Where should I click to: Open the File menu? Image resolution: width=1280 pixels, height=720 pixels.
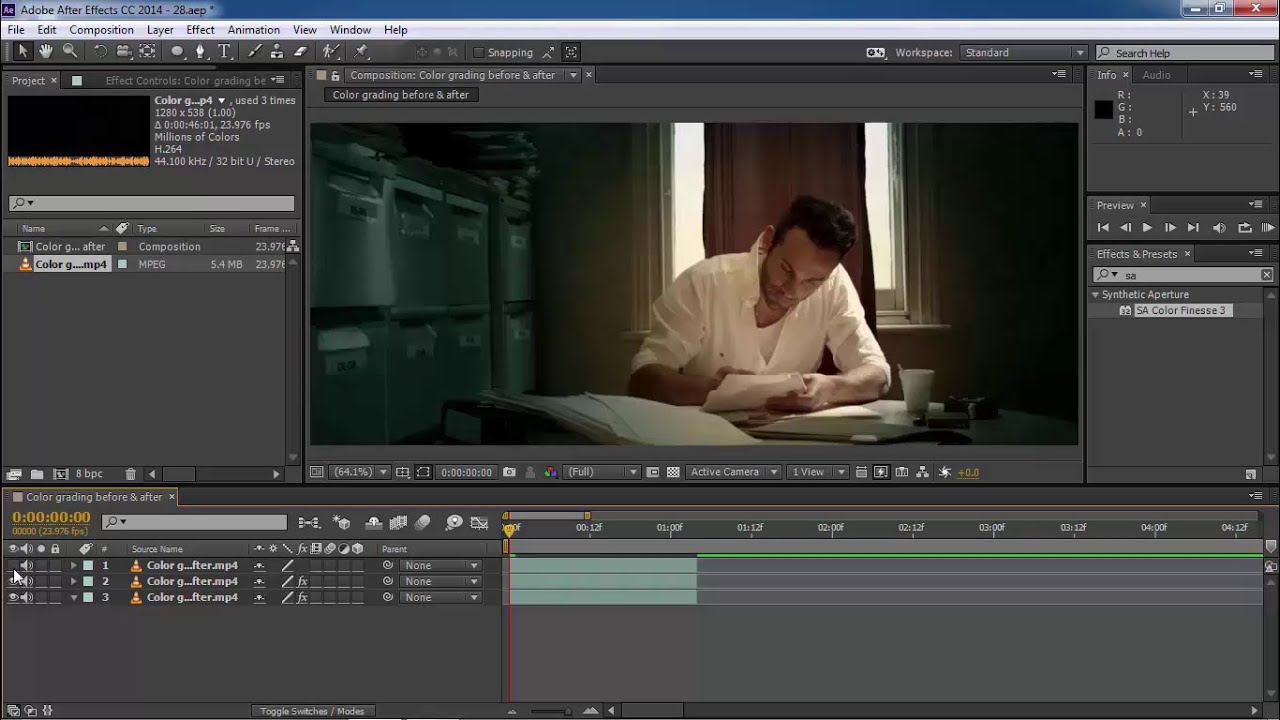pos(16,30)
